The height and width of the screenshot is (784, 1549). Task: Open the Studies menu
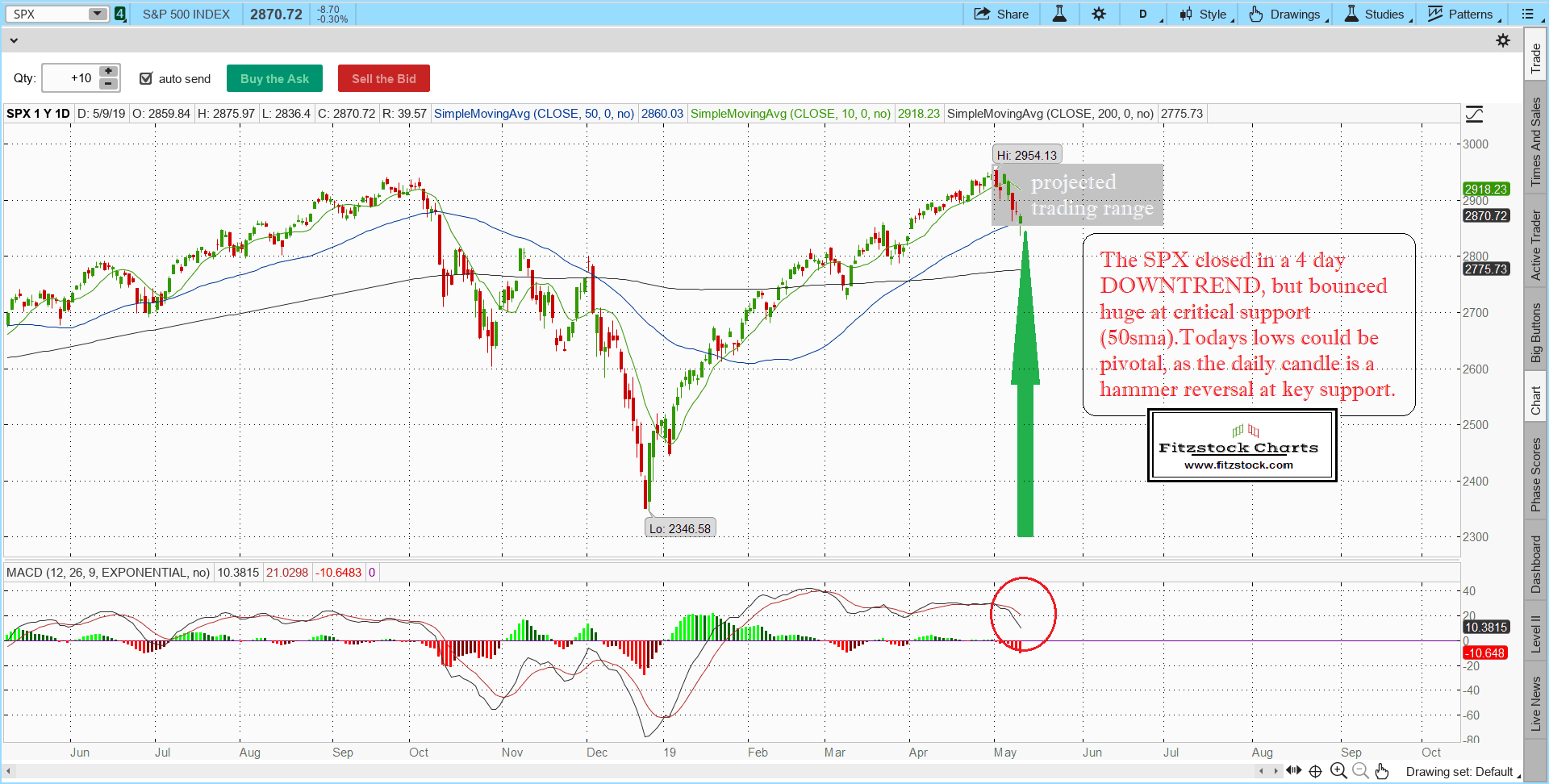pos(1376,14)
